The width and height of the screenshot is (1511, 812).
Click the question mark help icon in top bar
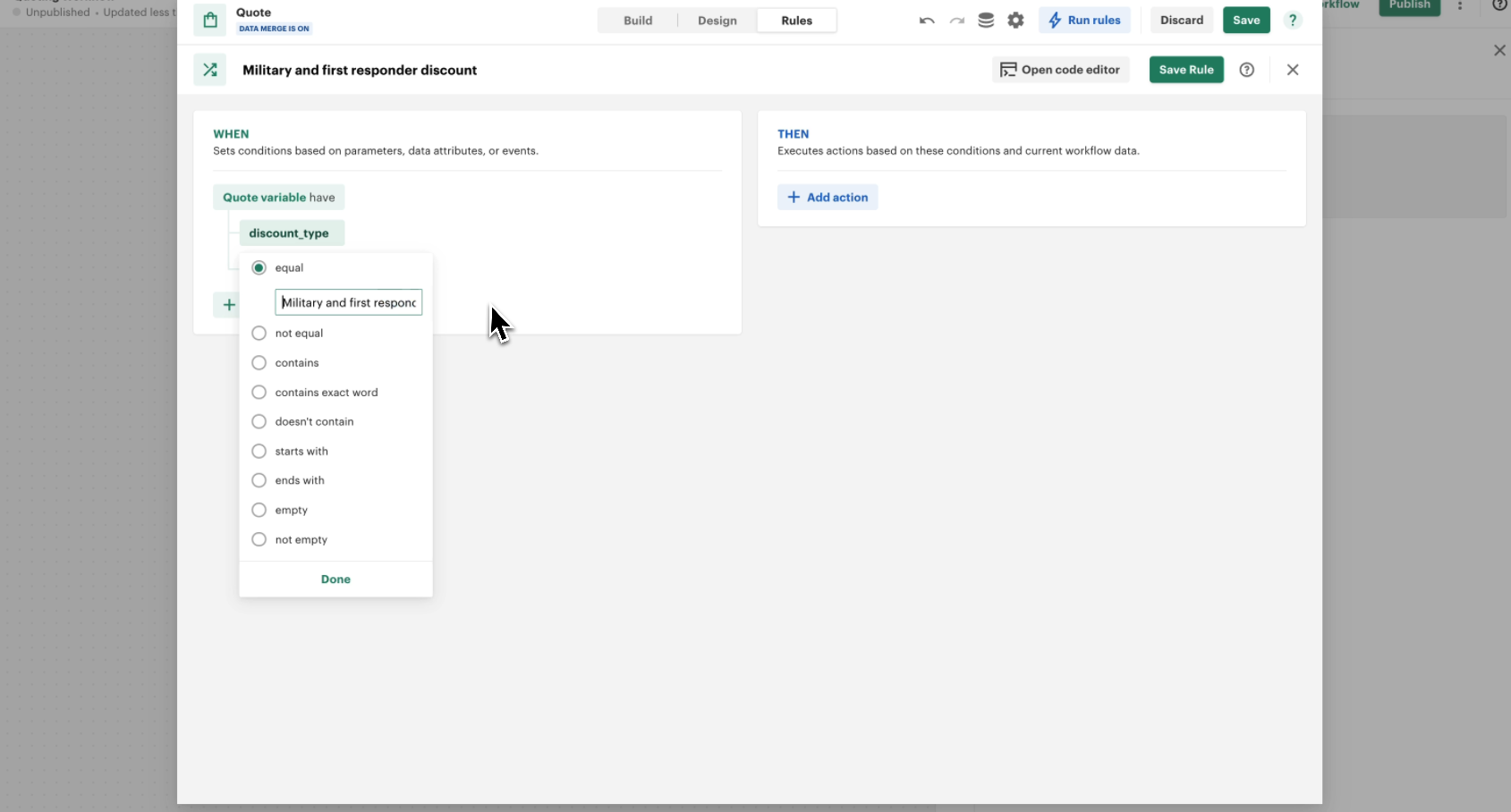coord(1293,21)
